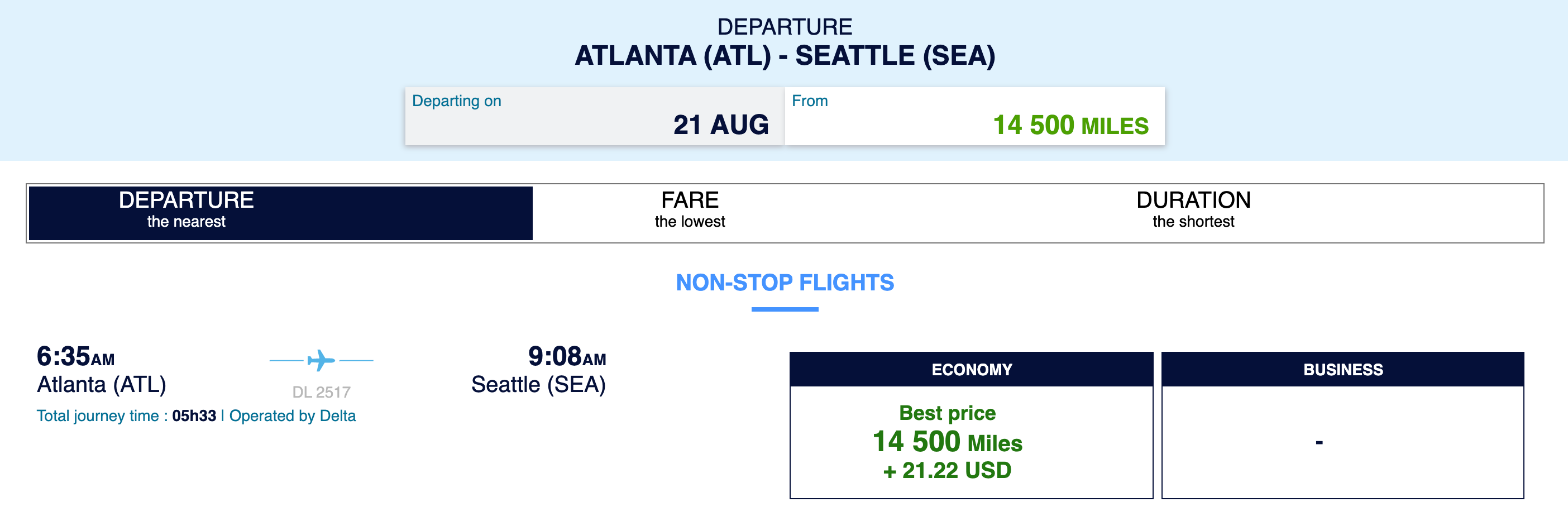Click Total journey time 05h33
This screenshot has height=516, width=1568.
pyautogui.click(x=126, y=415)
